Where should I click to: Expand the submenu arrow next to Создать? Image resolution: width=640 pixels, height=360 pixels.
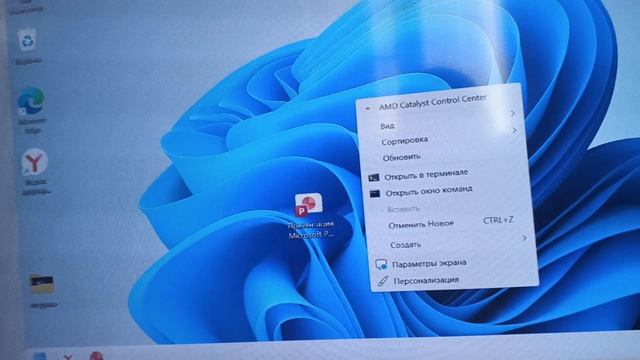tap(524, 238)
